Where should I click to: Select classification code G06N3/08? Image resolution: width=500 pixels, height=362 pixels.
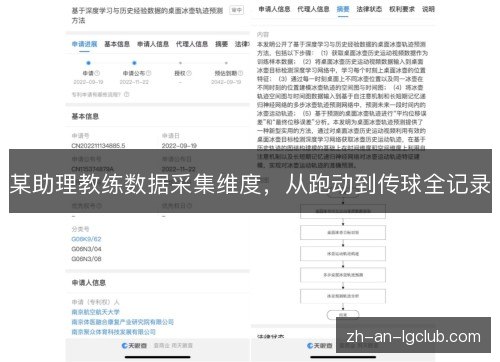[x=86, y=259]
